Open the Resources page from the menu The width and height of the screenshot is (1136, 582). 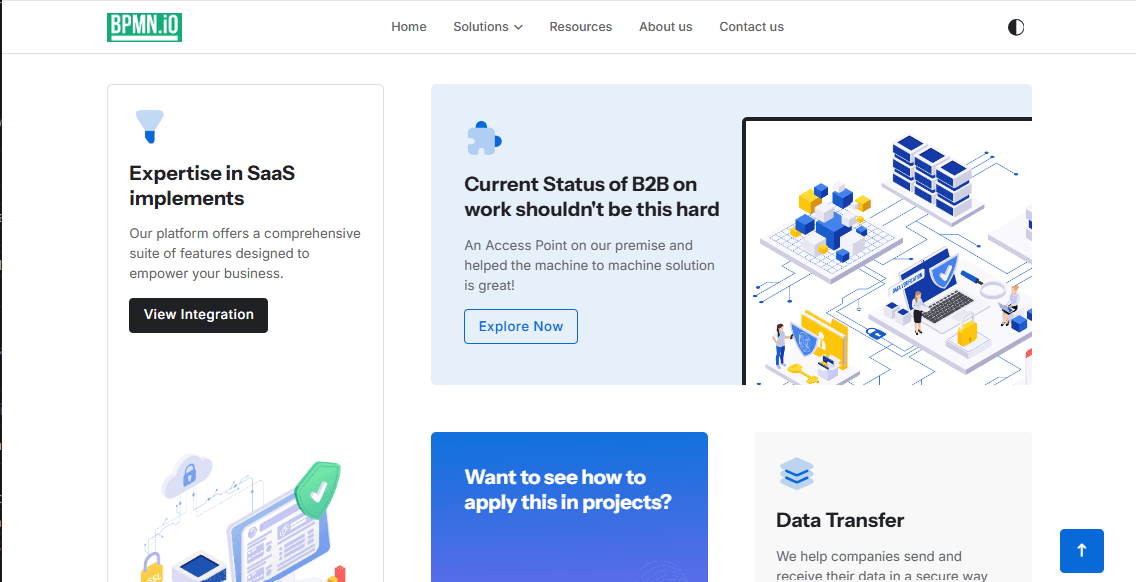click(581, 27)
